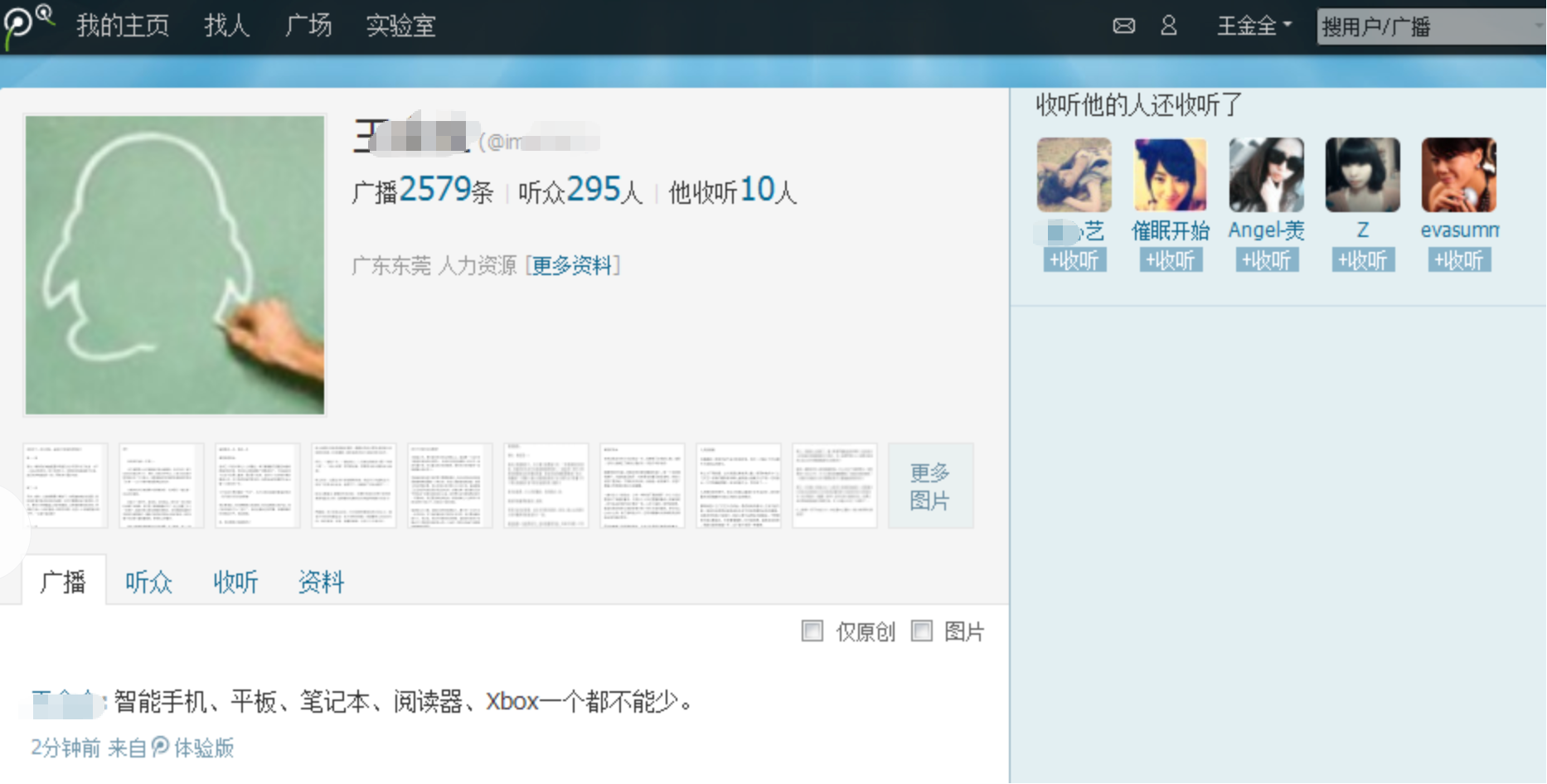Screen dimensions: 1547x784
Task: Click the 催眠开始 username link
Action: coord(1171,230)
